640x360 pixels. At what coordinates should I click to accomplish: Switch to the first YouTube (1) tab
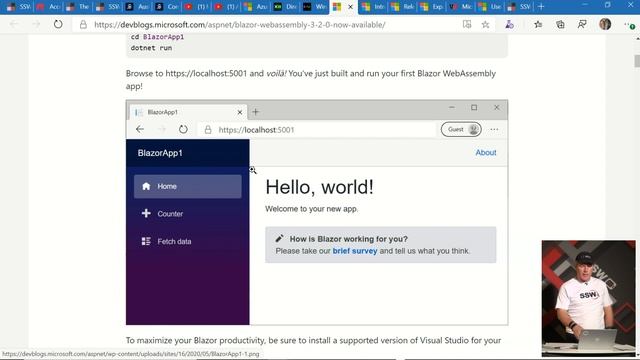point(196,7)
